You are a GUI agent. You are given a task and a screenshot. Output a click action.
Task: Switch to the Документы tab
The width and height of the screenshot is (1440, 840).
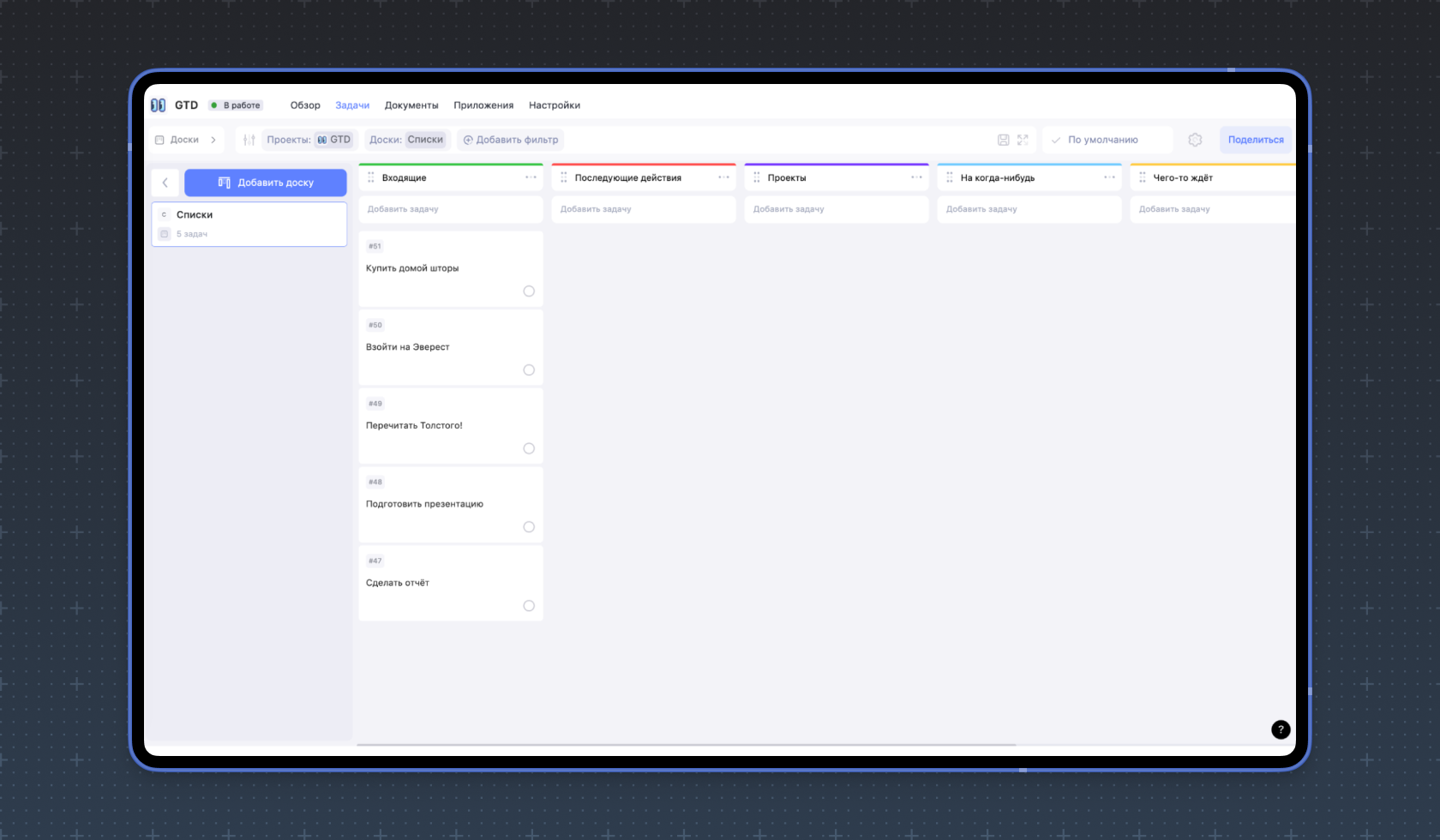click(x=411, y=105)
